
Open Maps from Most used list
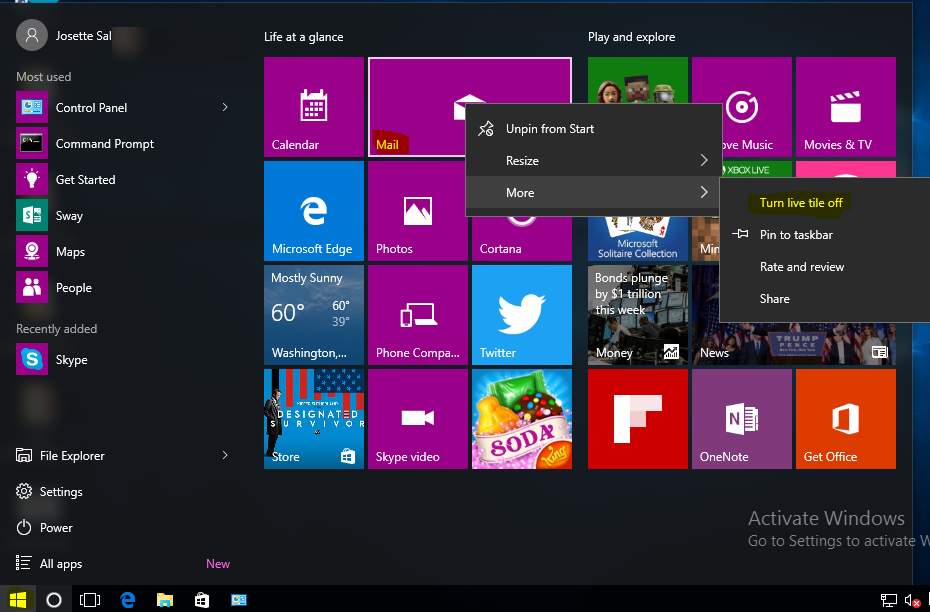(x=123, y=251)
